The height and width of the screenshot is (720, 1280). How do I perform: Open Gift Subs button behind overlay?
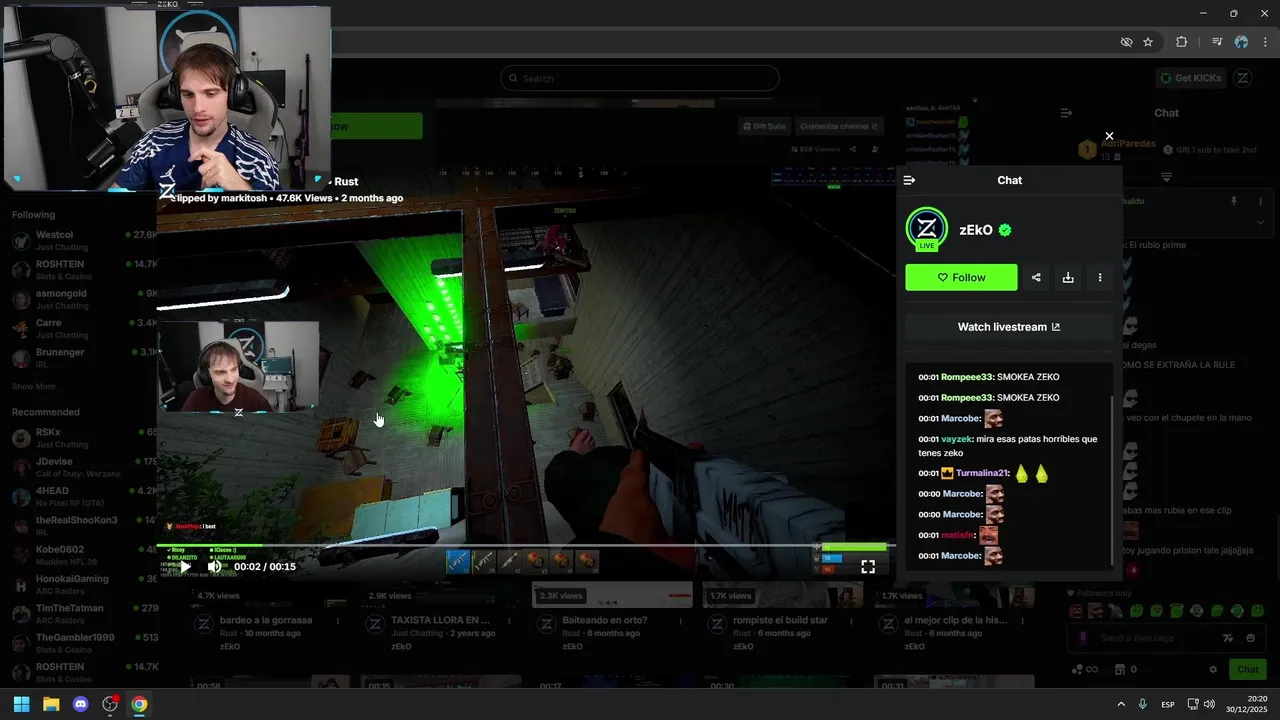(x=764, y=126)
